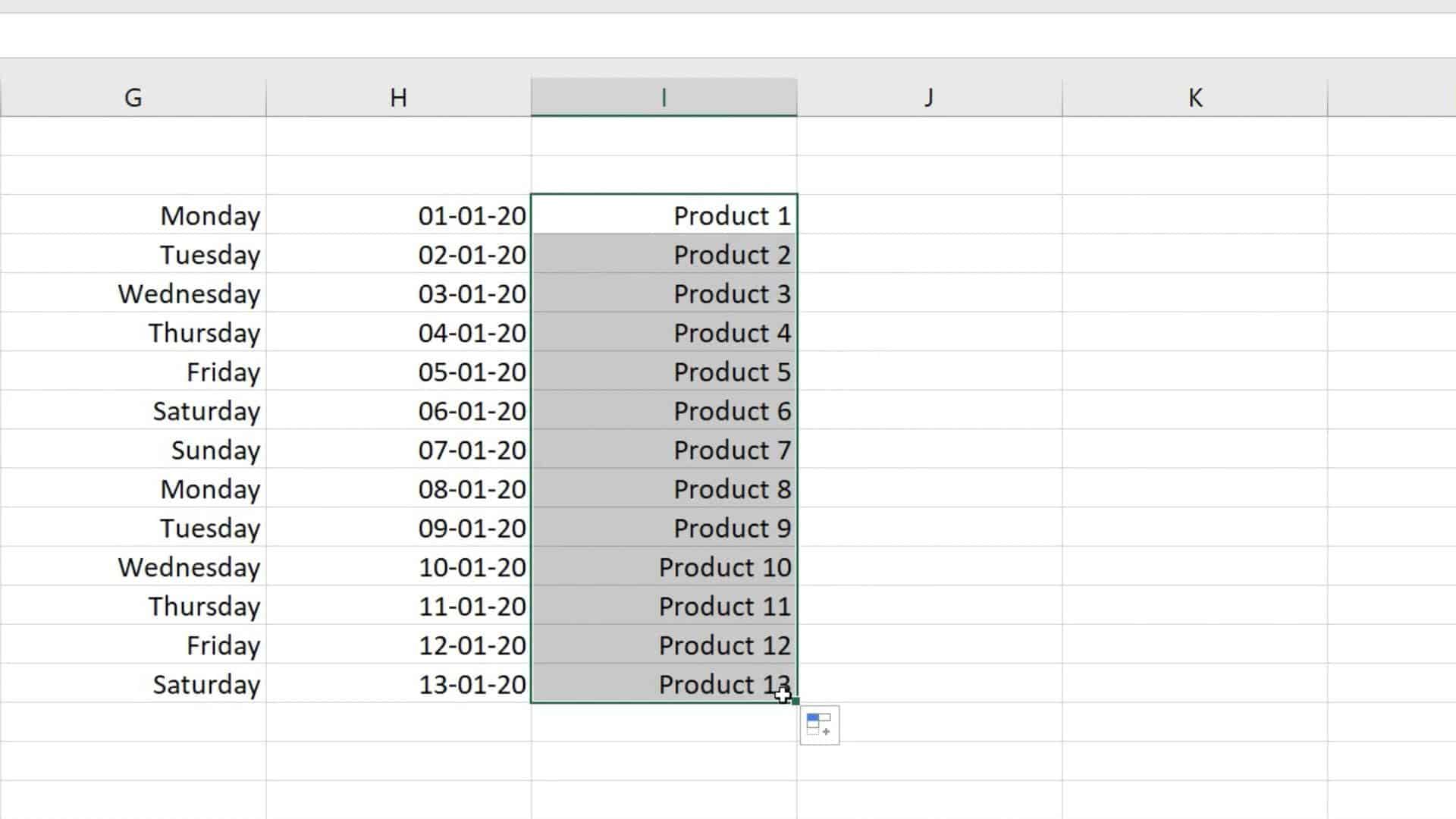Select column header I
This screenshot has width=1456, height=819.
pyautogui.click(x=664, y=96)
